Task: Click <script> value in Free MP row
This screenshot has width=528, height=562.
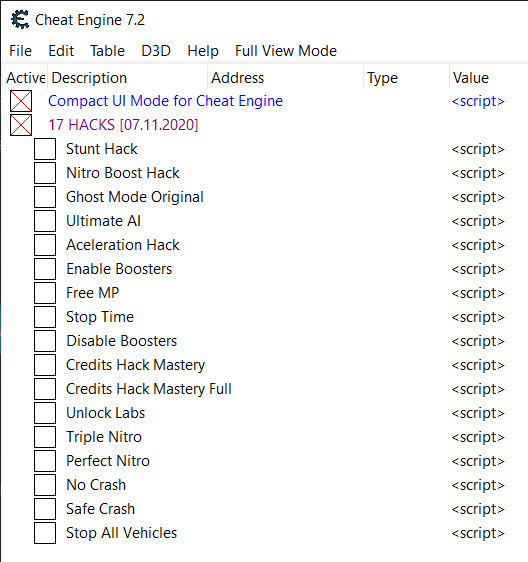Action: click(x=478, y=294)
